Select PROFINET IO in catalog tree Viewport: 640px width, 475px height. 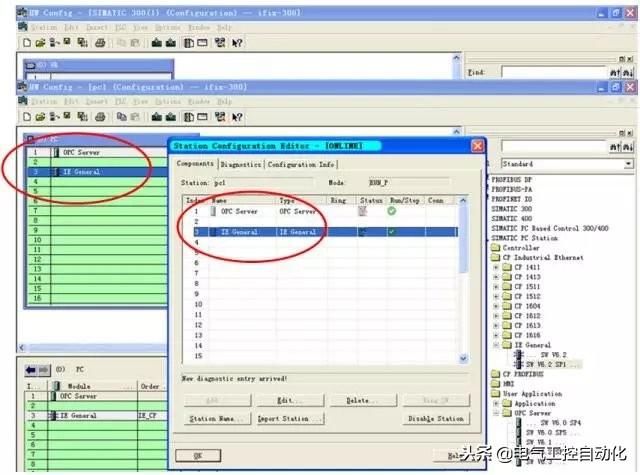click(511, 199)
